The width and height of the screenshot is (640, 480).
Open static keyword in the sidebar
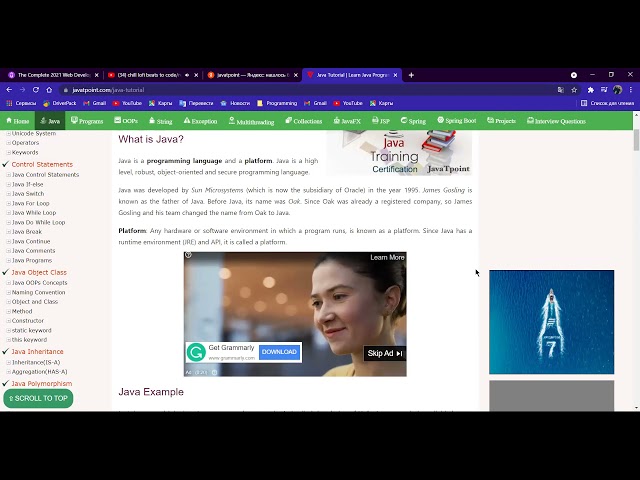point(31,331)
